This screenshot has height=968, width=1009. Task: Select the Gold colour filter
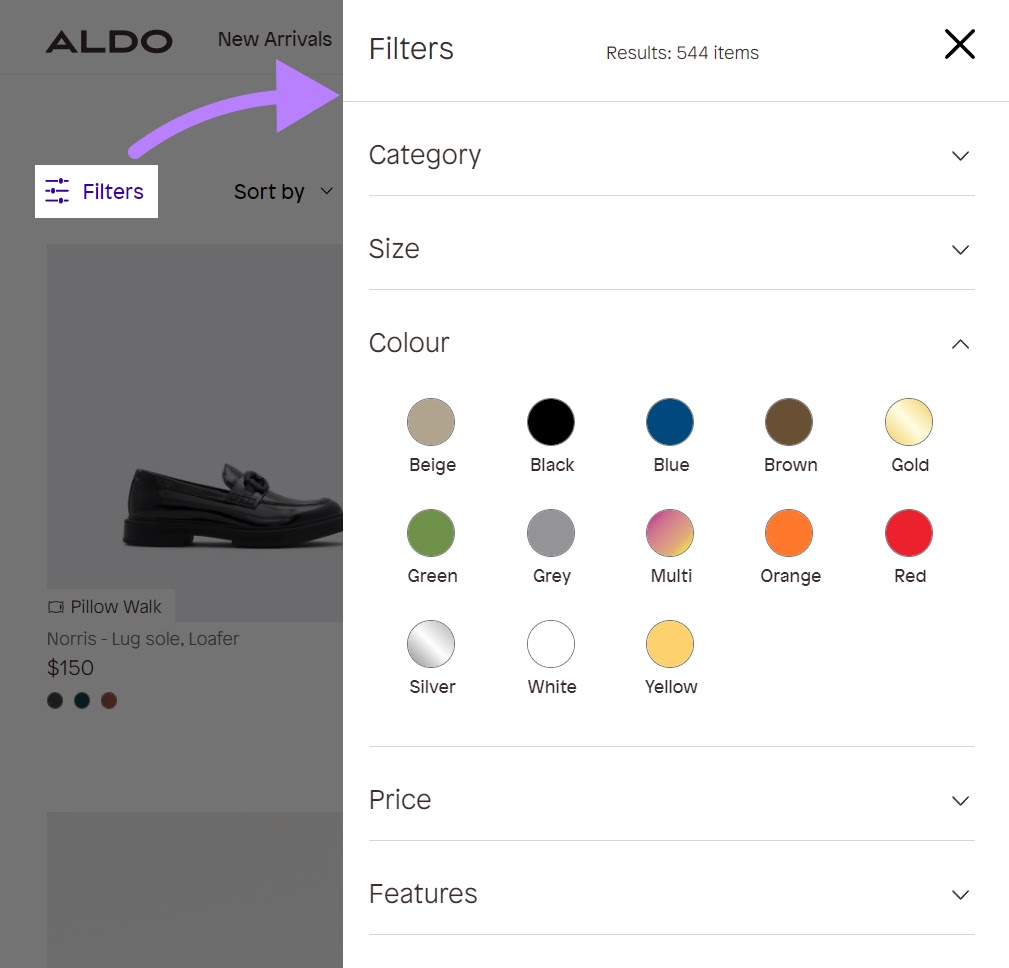[x=909, y=421]
